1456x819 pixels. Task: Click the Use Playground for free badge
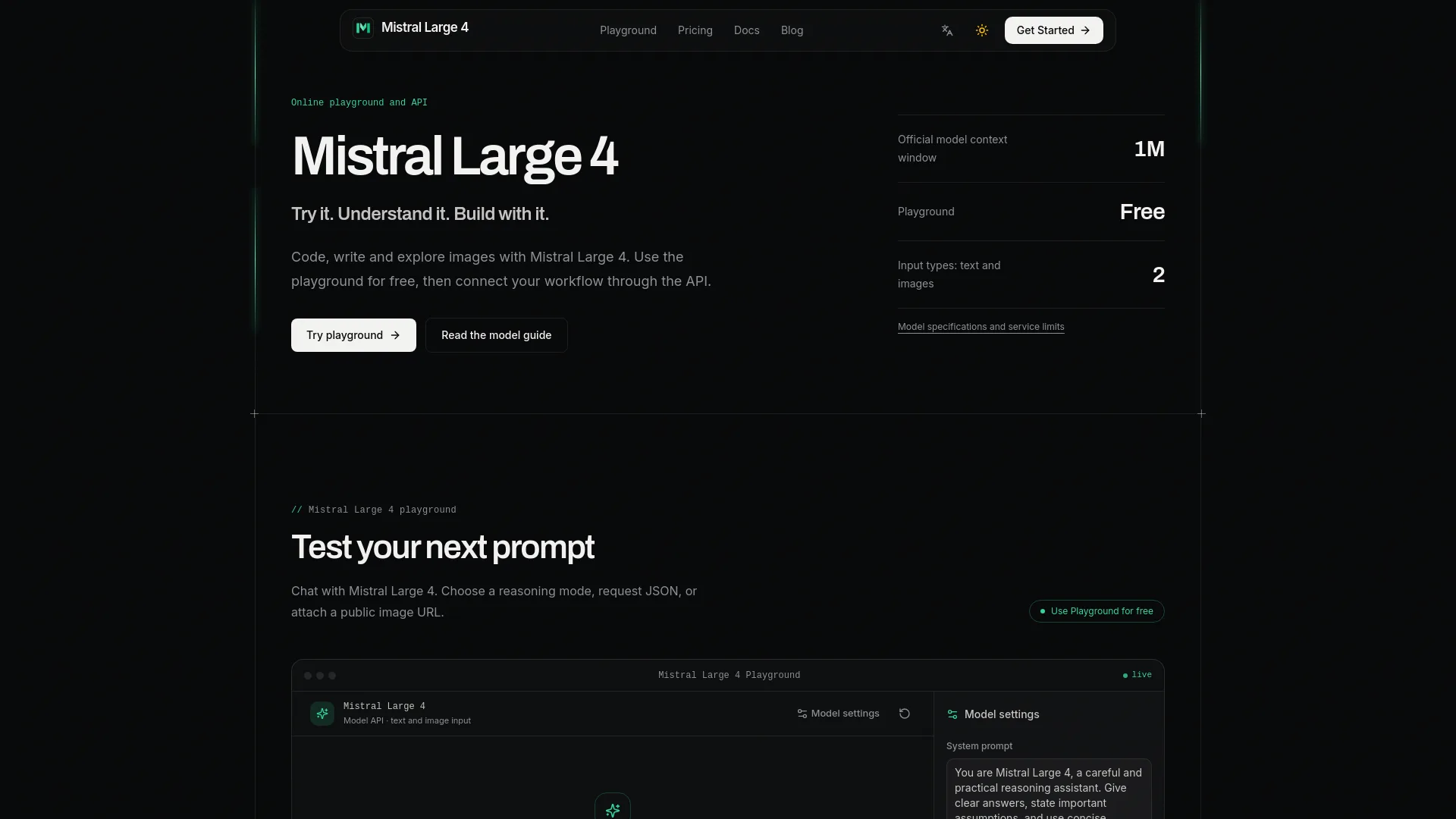pos(1097,611)
